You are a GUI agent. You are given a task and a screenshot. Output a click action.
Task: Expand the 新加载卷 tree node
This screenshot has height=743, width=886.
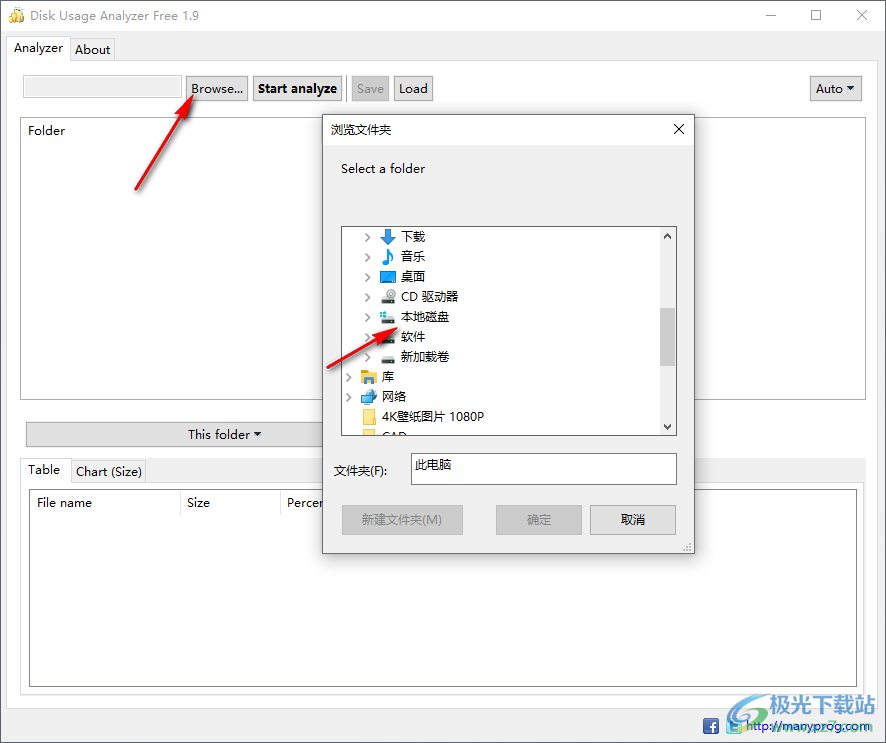click(367, 357)
